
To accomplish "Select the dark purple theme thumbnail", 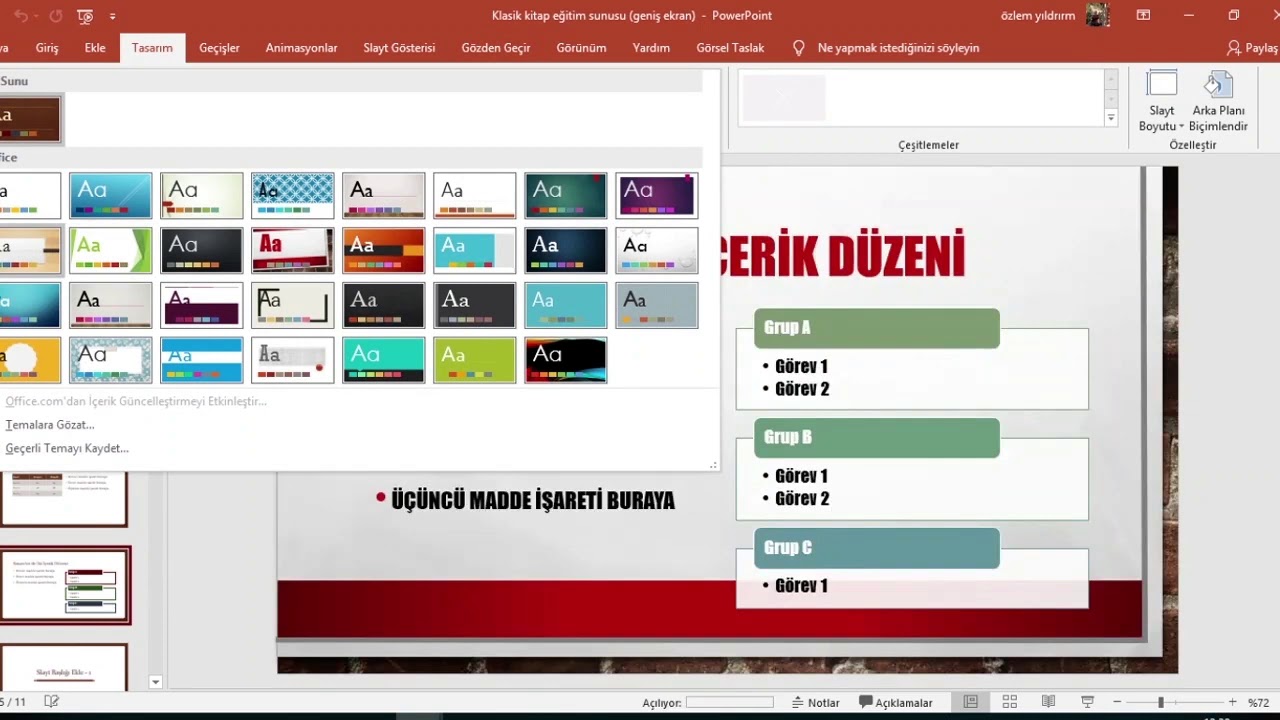I will (657, 196).
